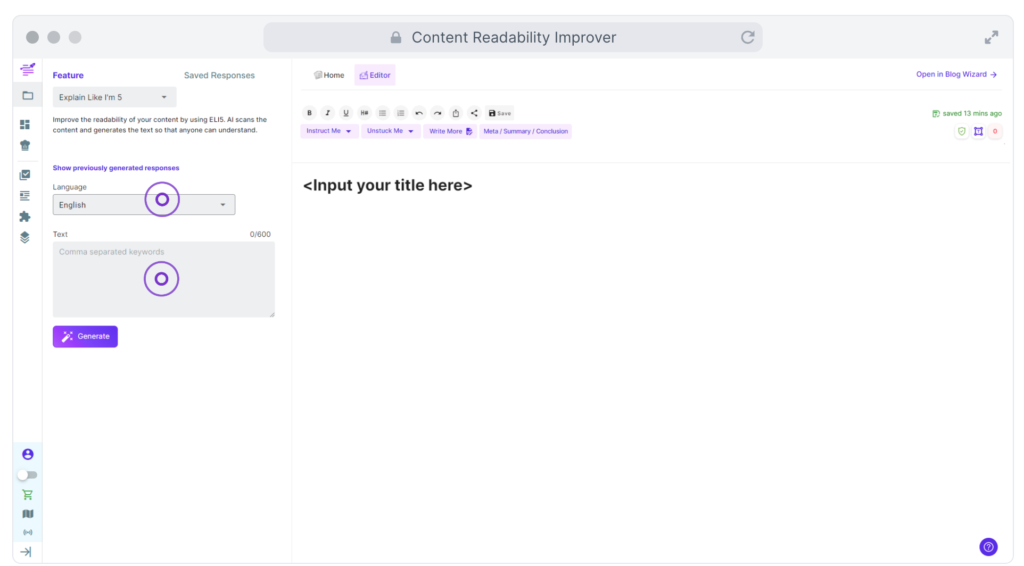
Task: Open the Explain Like I'm 5 feature dropdown
Action: [x=114, y=97]
